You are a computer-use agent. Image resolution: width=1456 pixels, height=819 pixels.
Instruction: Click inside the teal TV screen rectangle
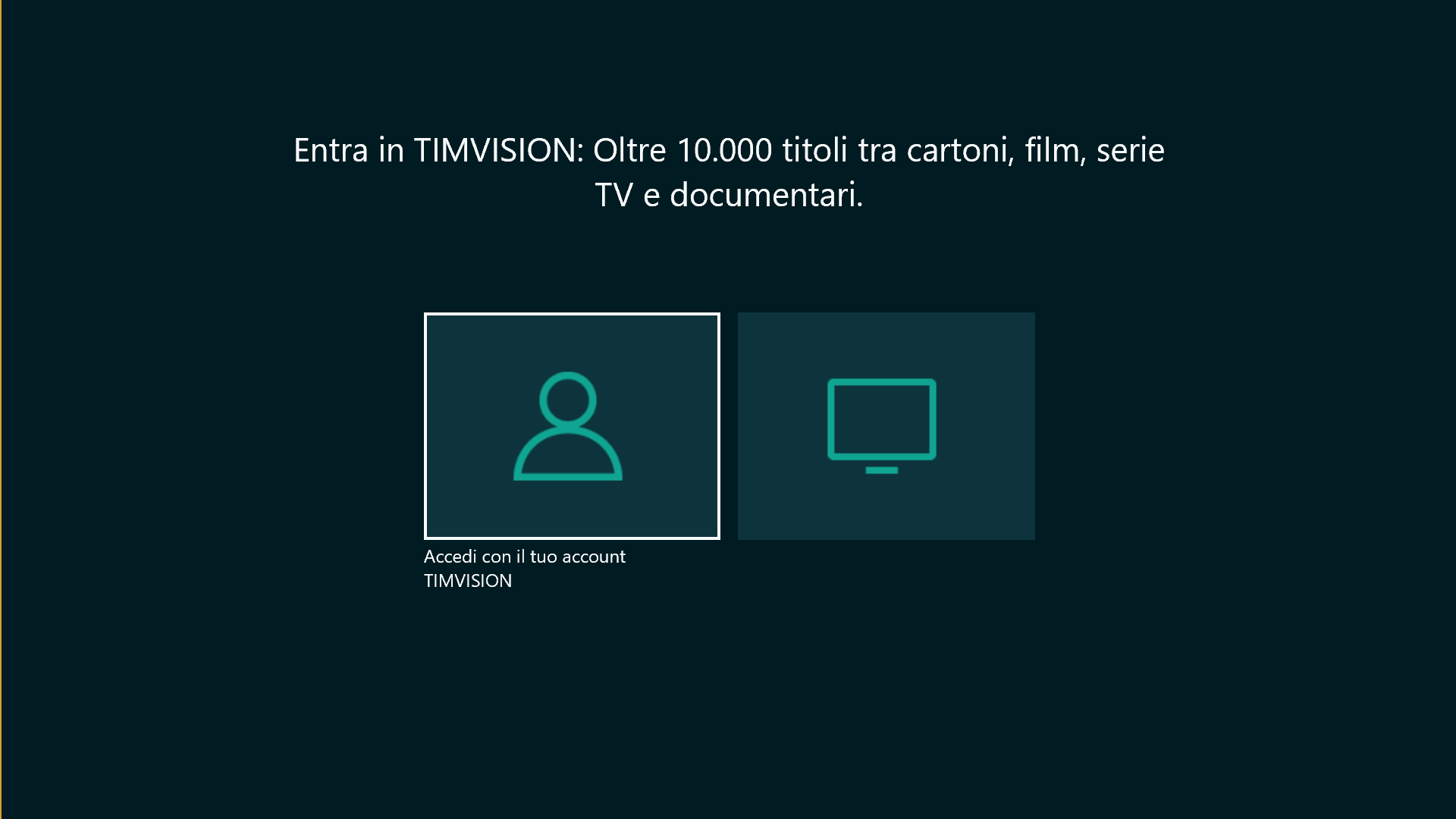881,419
